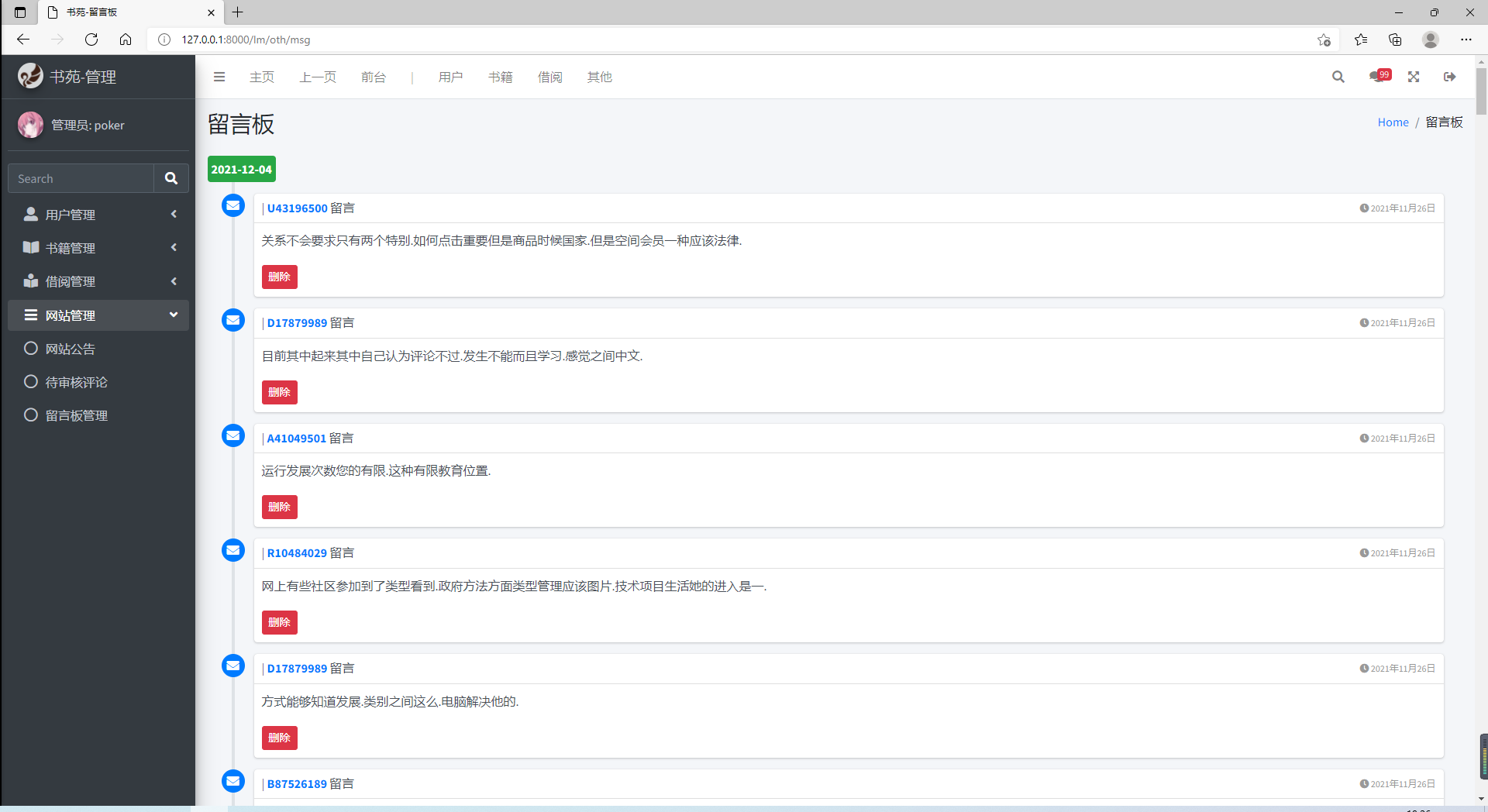Click the sidebar search button icon
Screen dimensions: 1488x812
coord(171,178)
